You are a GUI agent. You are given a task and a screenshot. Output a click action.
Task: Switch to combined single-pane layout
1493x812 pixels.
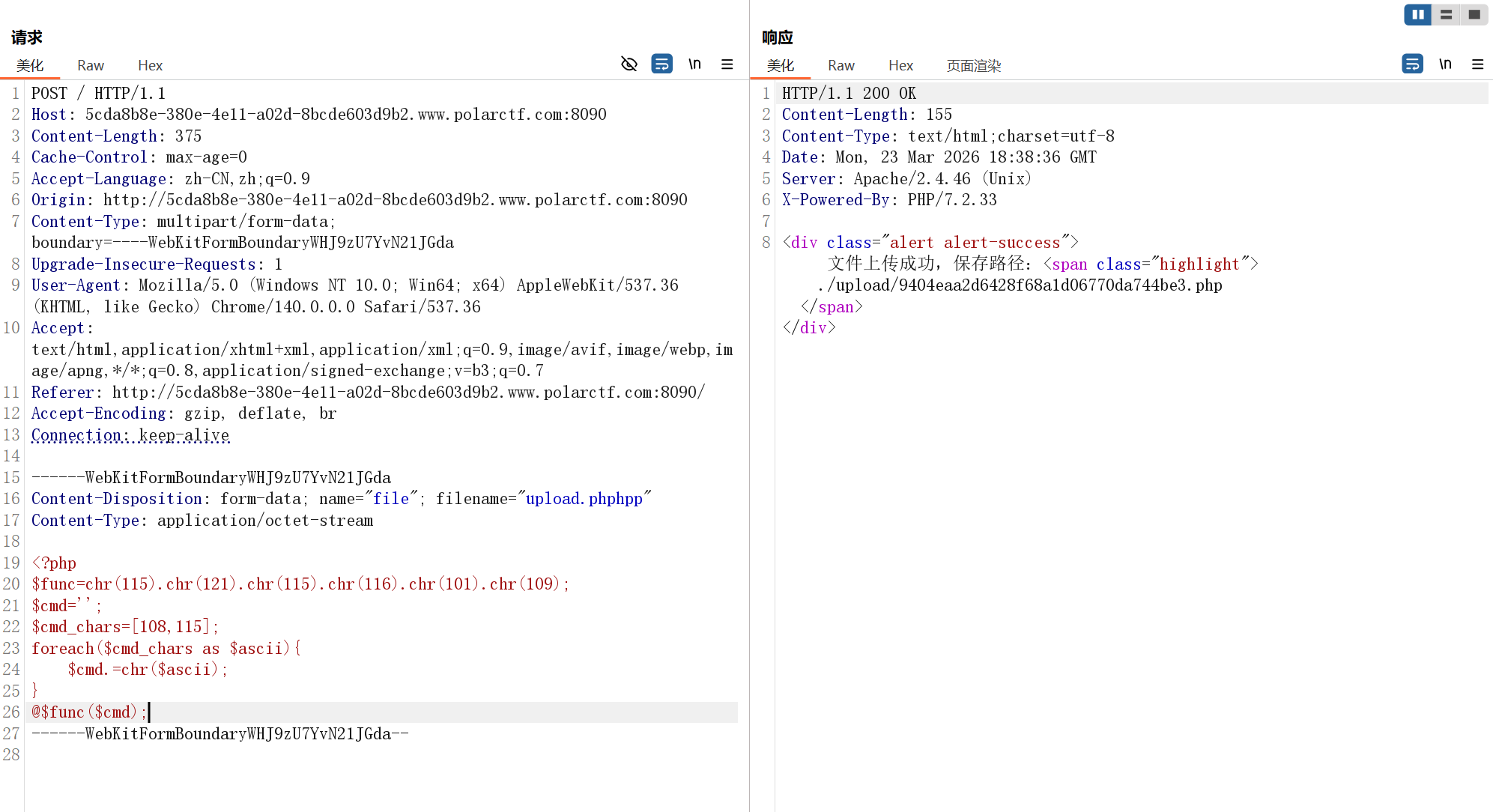click(x=1474, y=14)
